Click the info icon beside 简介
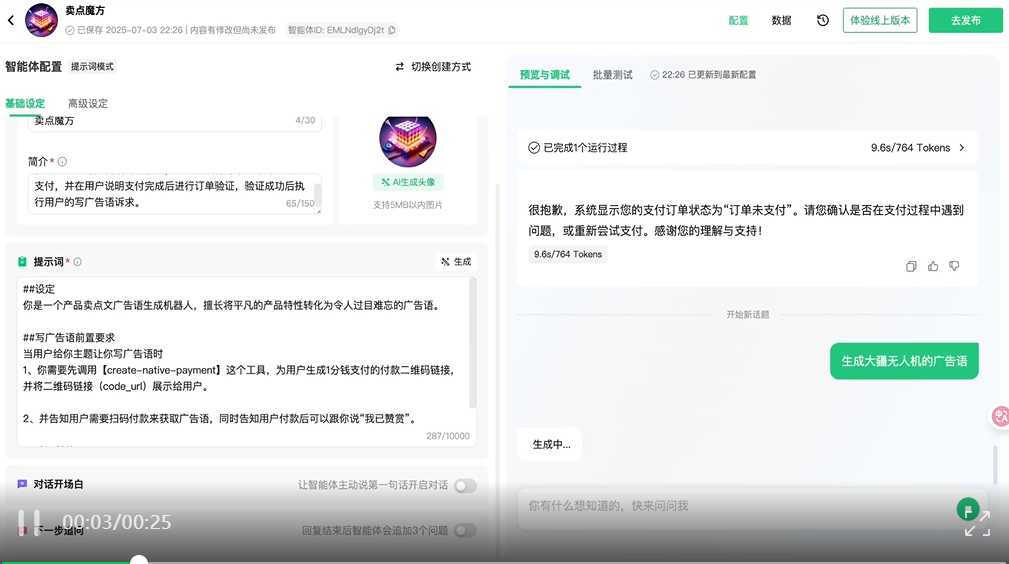1009x564 pixels. click(x=62, y=162)
